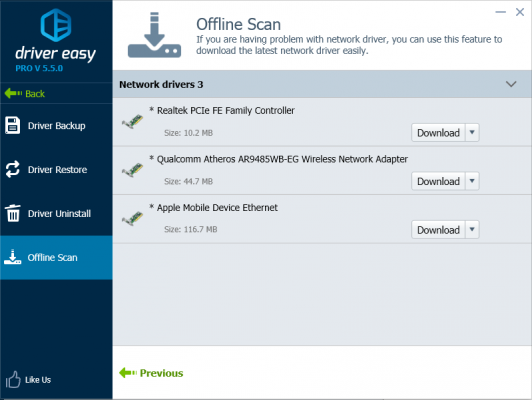Download the Apple Mobile Device Ethernet driver
The image size is (532, 400).
[438, 230]
